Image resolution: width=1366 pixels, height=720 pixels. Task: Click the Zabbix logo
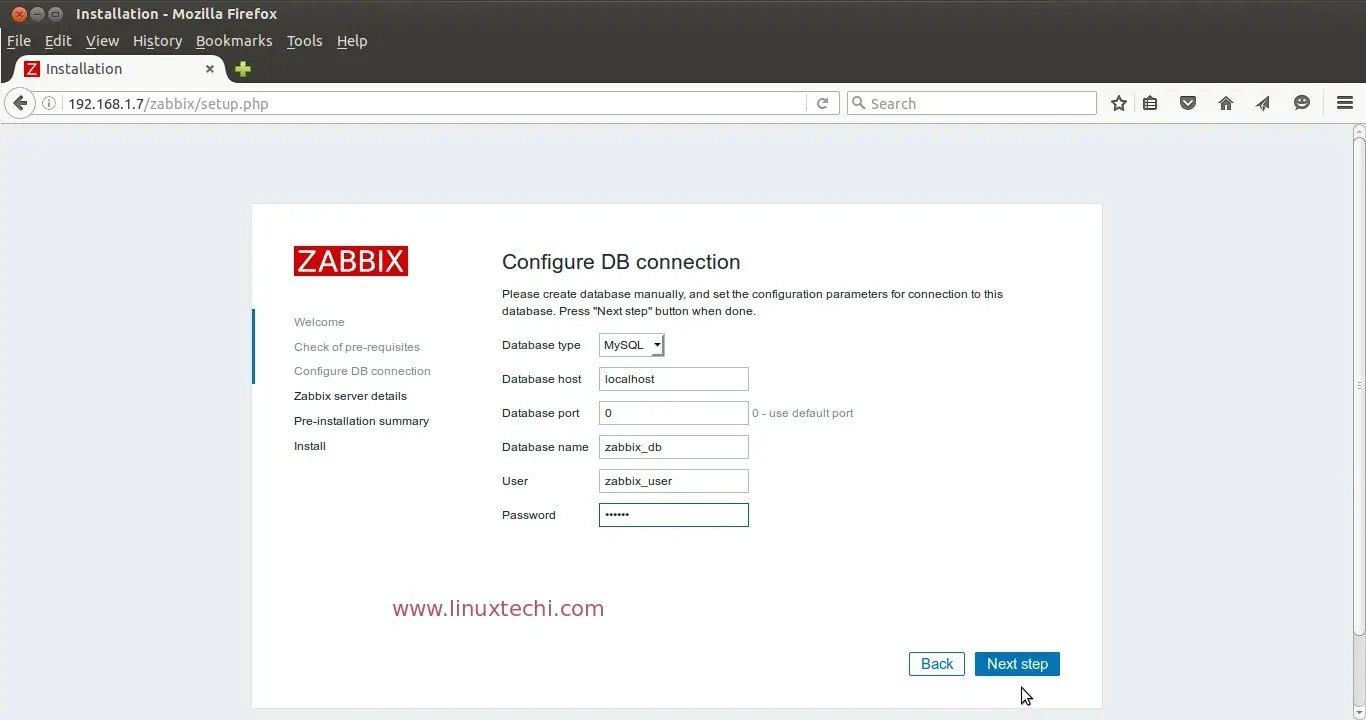tap(351, 261)
